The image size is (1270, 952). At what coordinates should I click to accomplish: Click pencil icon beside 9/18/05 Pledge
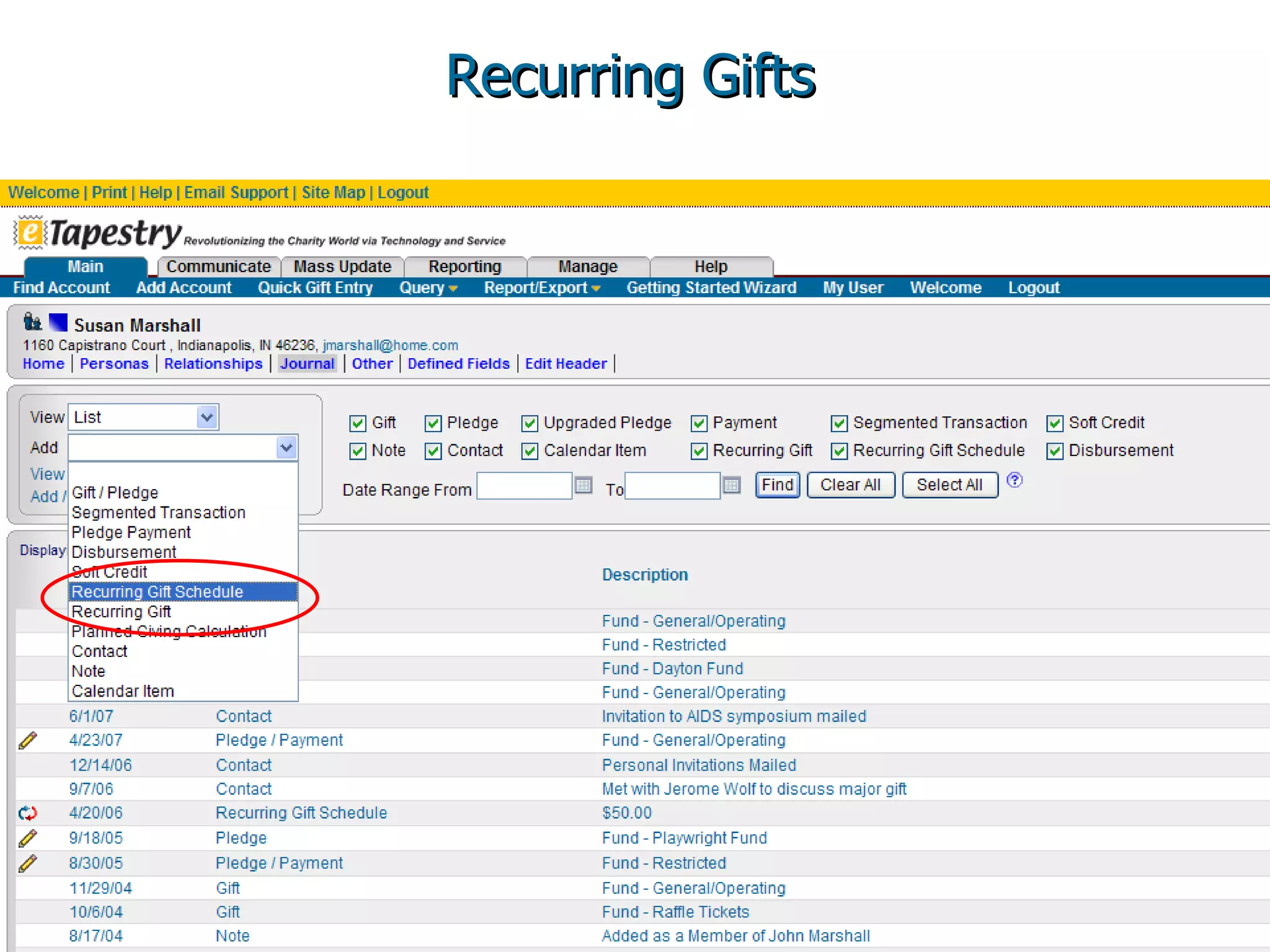point(28,838)
